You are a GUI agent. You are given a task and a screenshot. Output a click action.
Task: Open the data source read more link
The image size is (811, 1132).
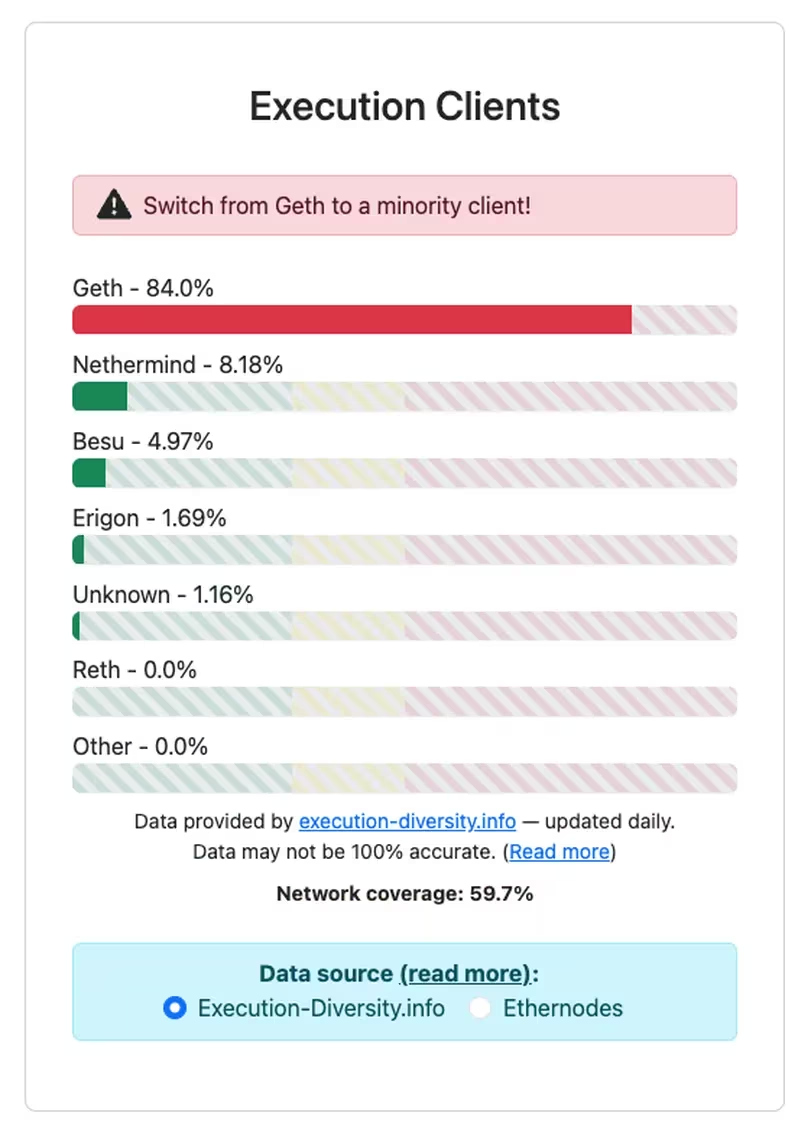(x=464, y=974)
